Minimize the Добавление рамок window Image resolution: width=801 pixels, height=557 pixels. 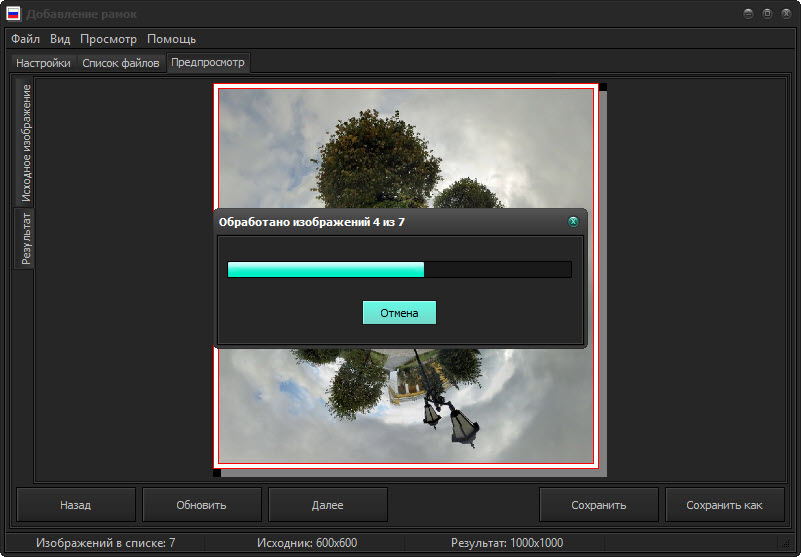point(748,14)
